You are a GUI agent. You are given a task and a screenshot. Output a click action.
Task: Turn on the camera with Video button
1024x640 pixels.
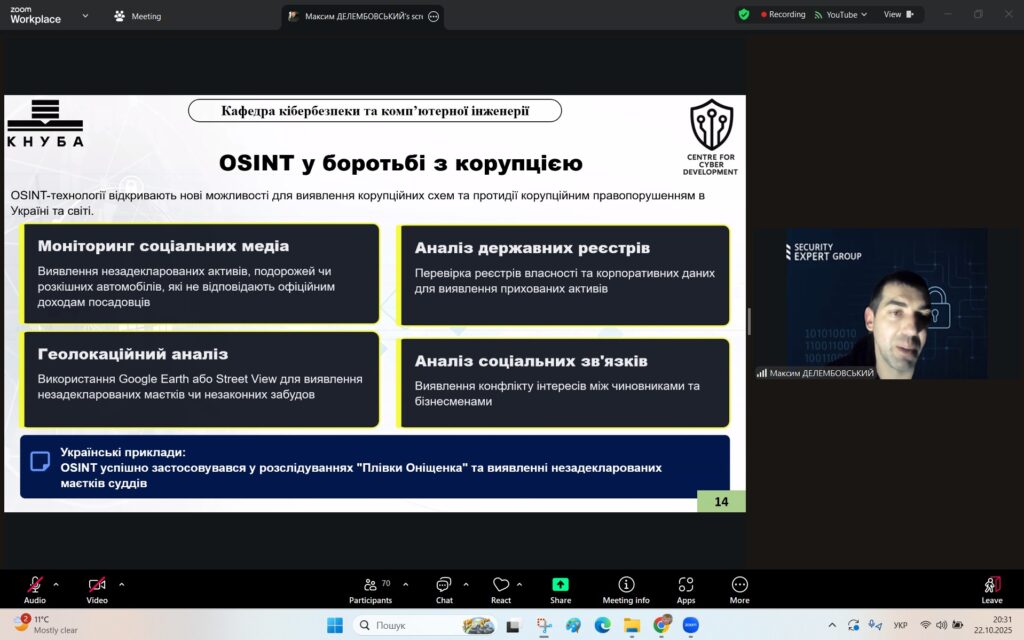[x=97, y=587]
